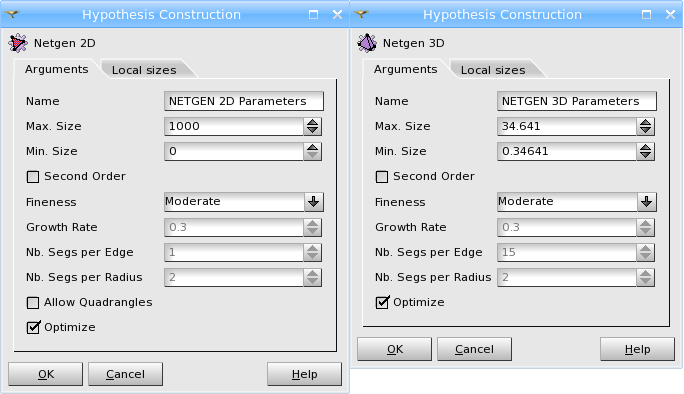This screenshot has height=394, width=684.
Task: Open the Fineness dropdown in Netgen 3D
Action: tap(577, 202)
